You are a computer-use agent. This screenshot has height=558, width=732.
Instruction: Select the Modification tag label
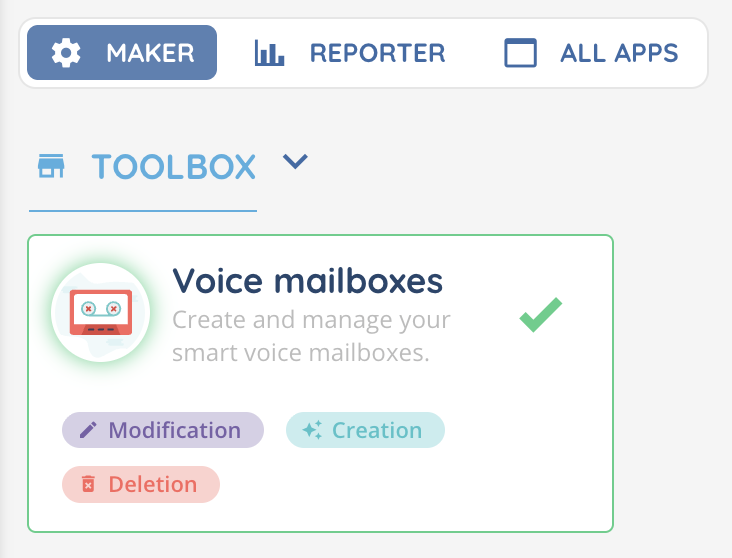[x=174, y=430]
